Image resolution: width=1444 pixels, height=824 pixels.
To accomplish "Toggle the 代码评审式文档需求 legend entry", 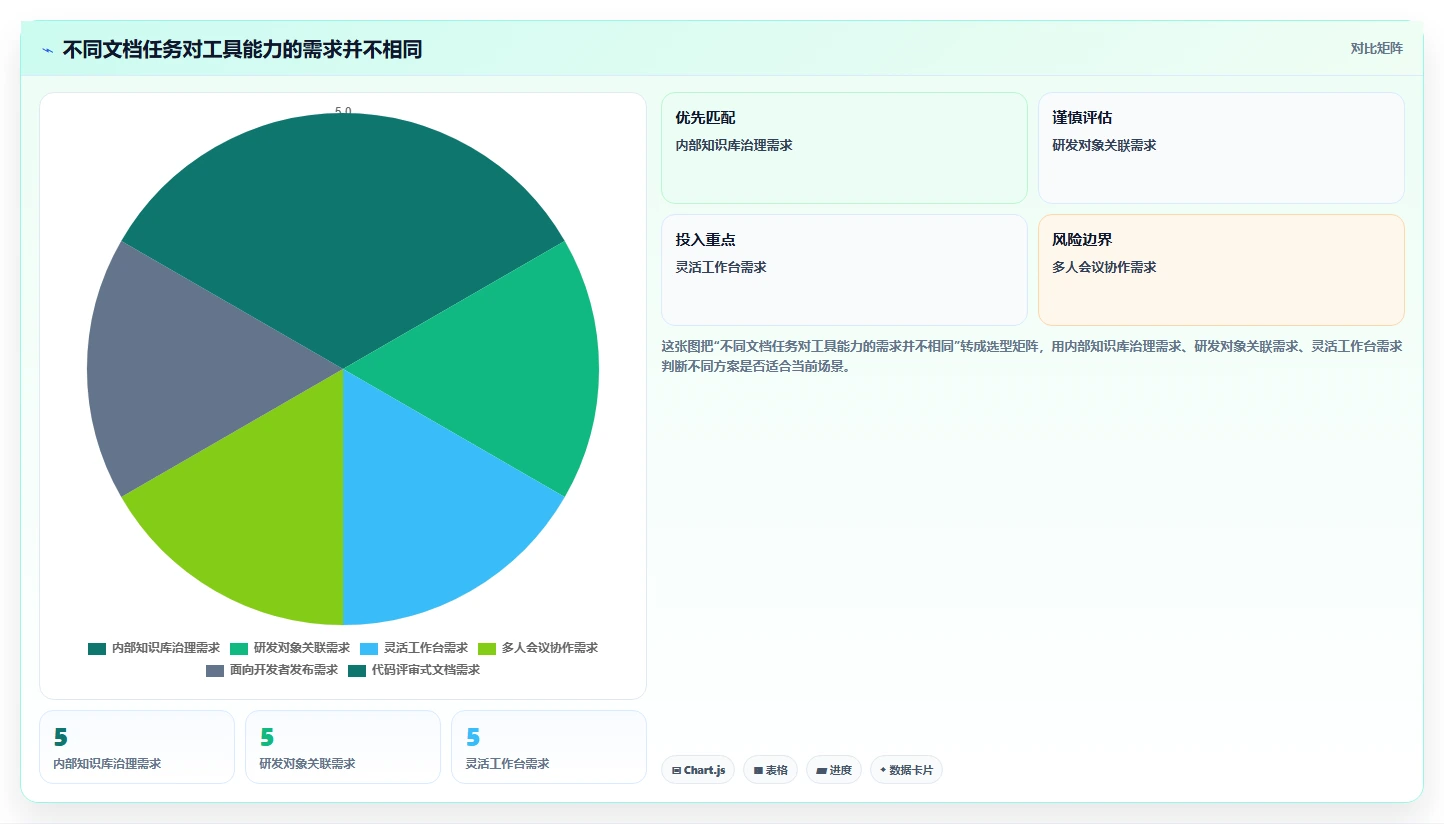I will pos(414,670).
